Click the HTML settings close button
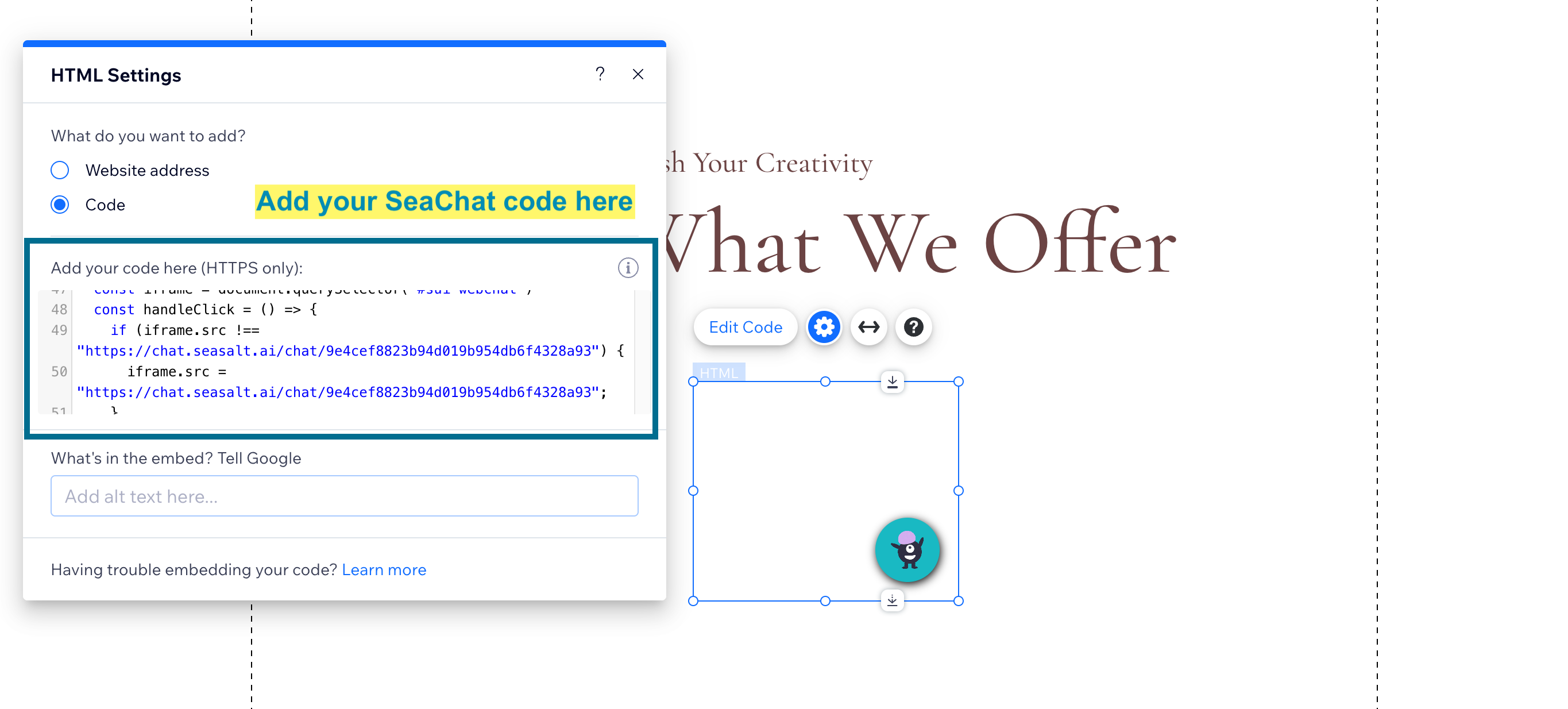 pos(637,75)
